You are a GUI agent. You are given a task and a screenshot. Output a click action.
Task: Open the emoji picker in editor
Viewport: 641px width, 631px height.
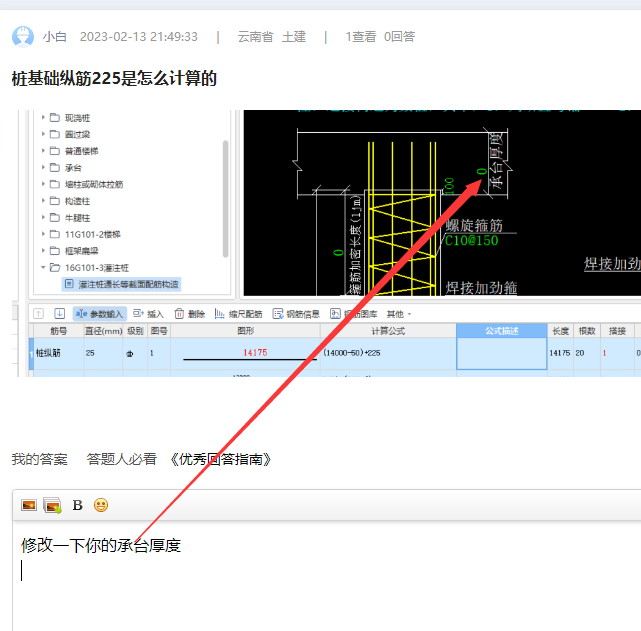tap(101, 506)
